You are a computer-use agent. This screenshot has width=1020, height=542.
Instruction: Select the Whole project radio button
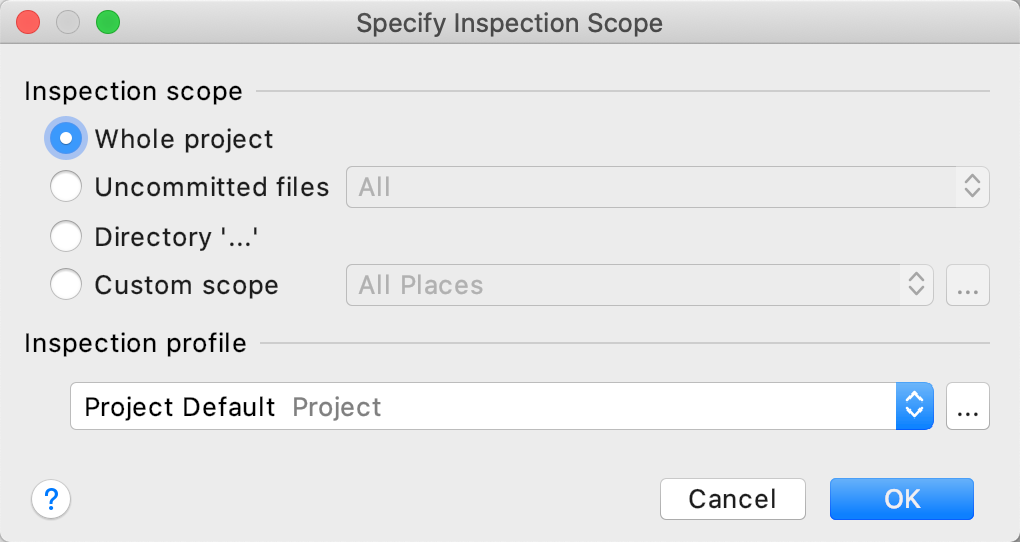tap(66, 139)
